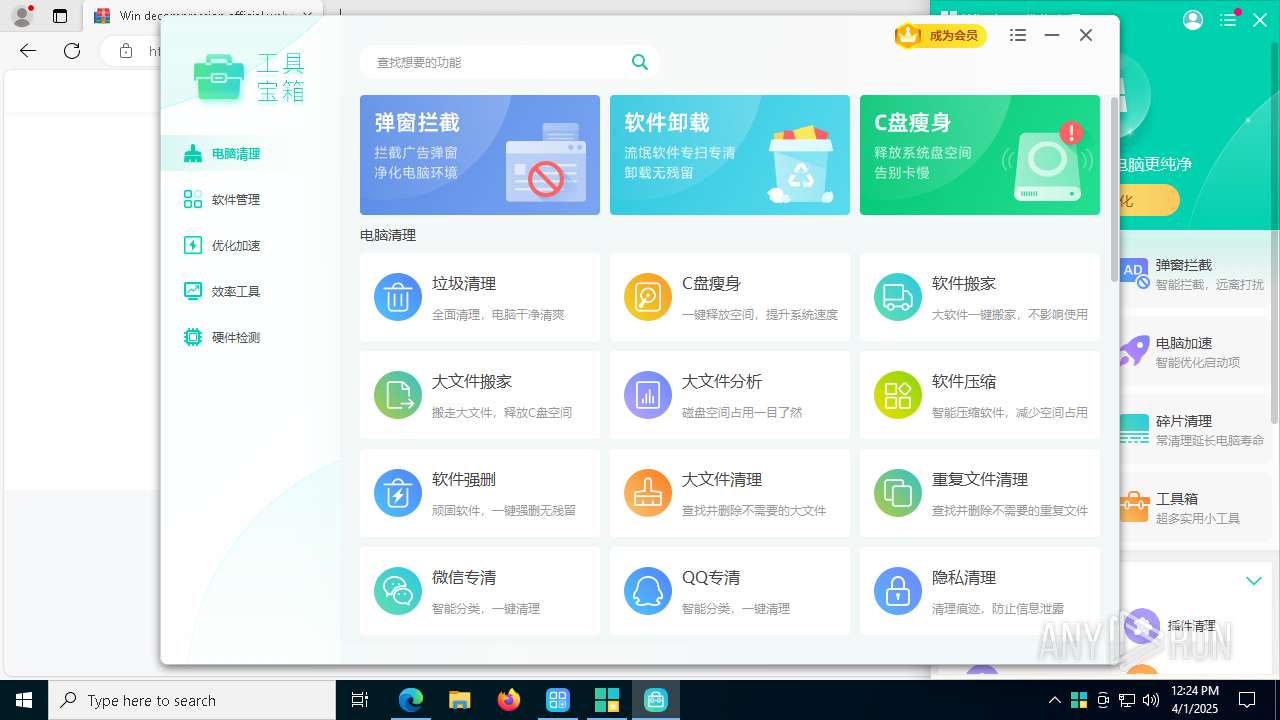Open File Explorer from the taskbar
Image resolution: width=1280 pixels, height=720 pixels.
click(459, 700)
